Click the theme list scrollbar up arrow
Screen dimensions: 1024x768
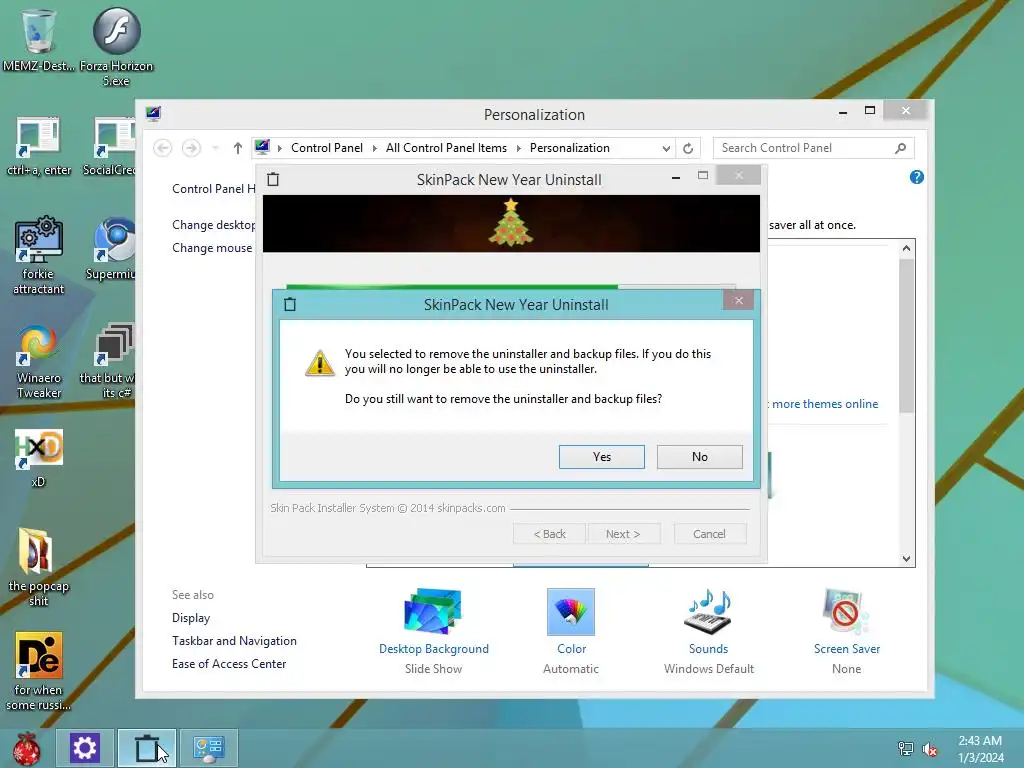906,248
